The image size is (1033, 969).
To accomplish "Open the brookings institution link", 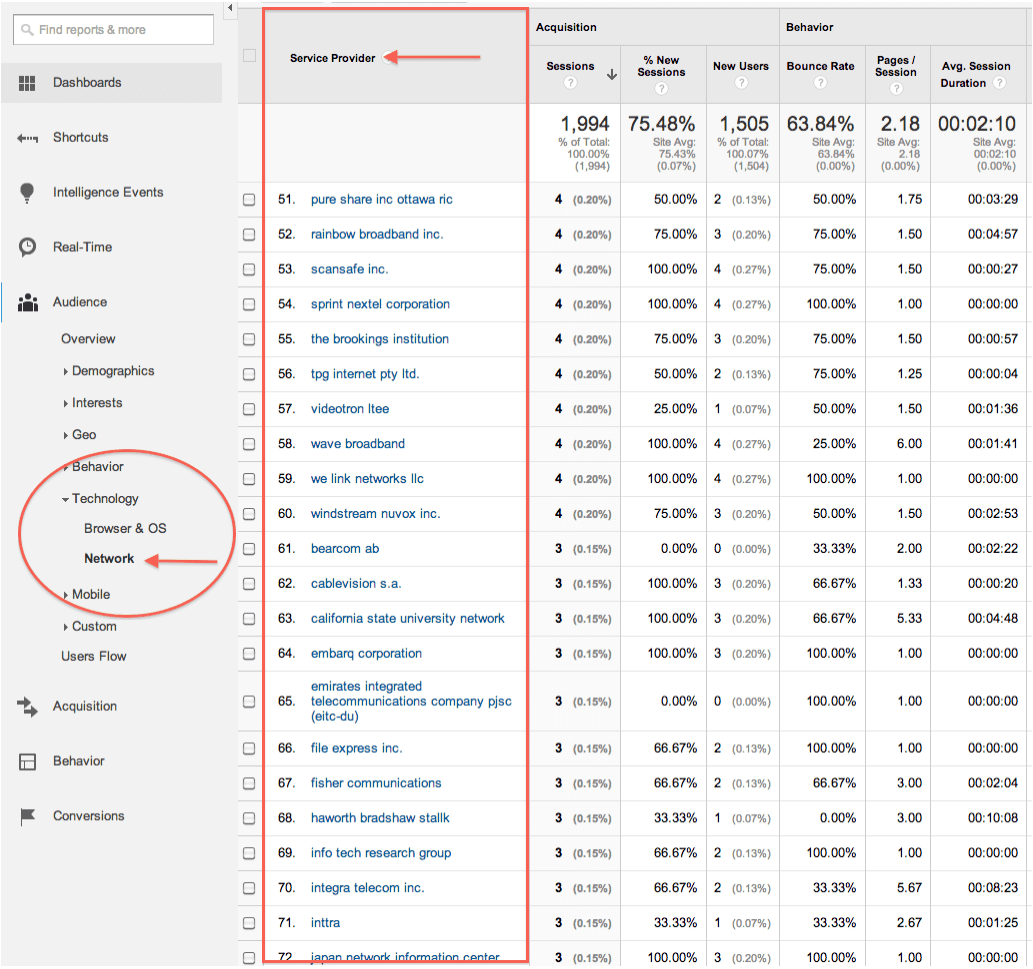I will pyautogui.click(x=379, y=339).
